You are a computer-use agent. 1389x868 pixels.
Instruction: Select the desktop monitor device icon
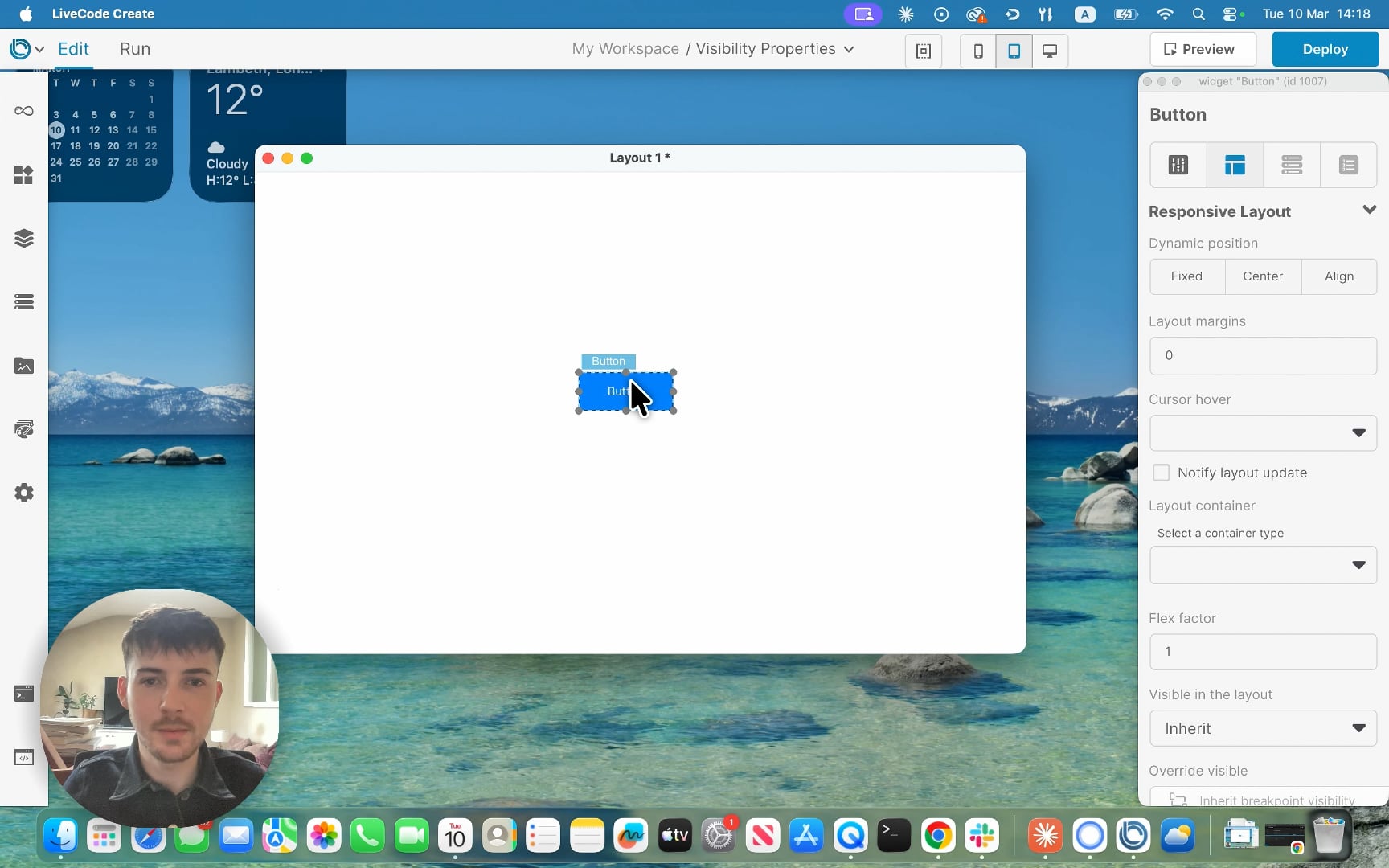click(1049, 51)
